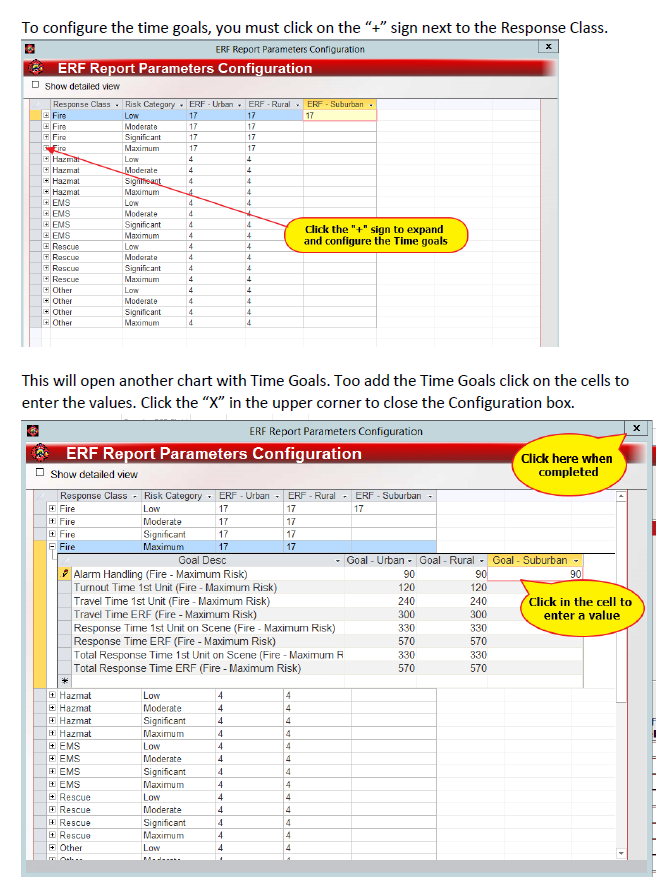Viewport: 671px width, 886px height.
Task: Click the ERF - Suburban cell of Fire Low, upper dialog
Action: click(x=339, y=115)
